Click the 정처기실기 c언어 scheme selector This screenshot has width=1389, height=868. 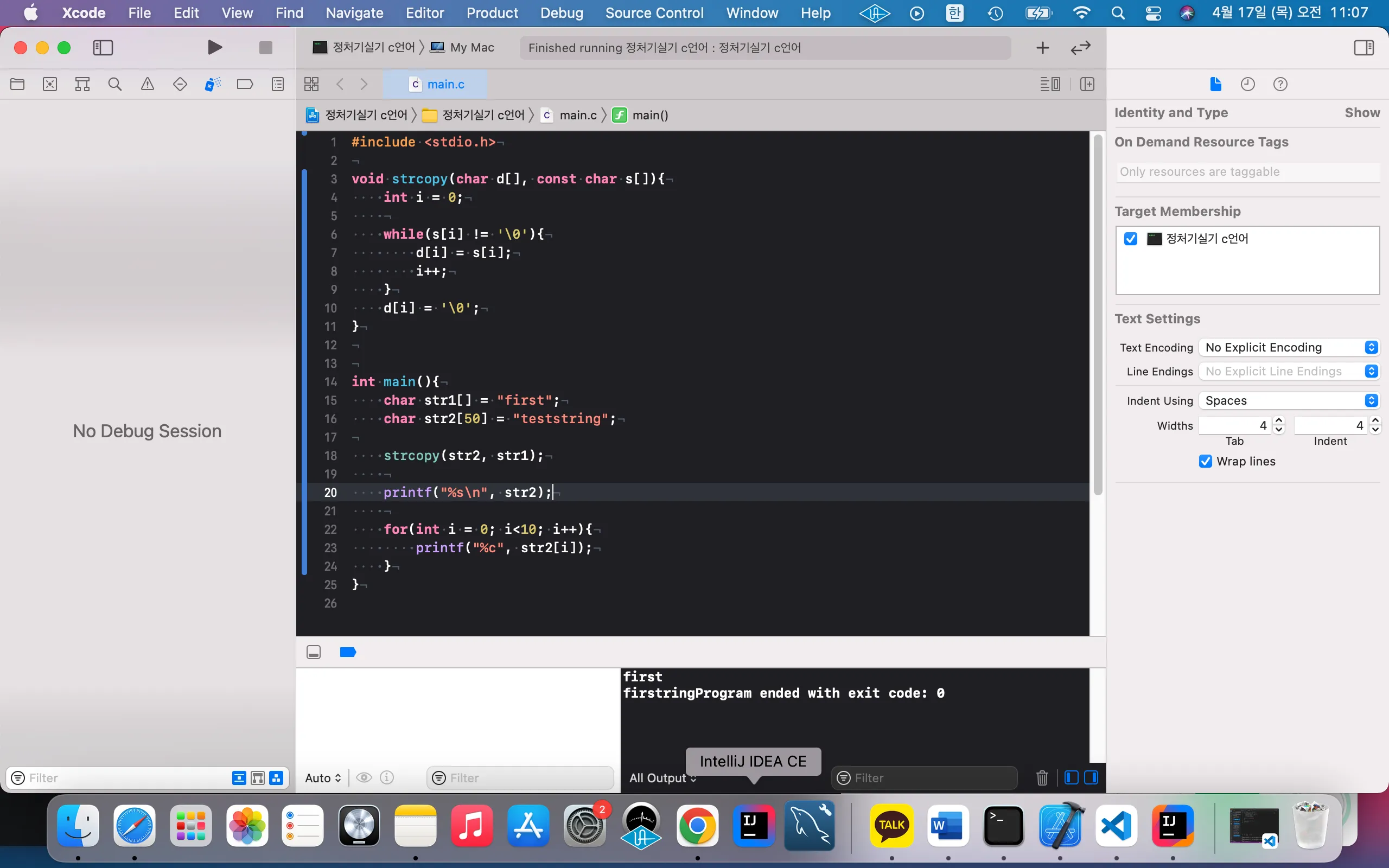click(x=364, y=47)
